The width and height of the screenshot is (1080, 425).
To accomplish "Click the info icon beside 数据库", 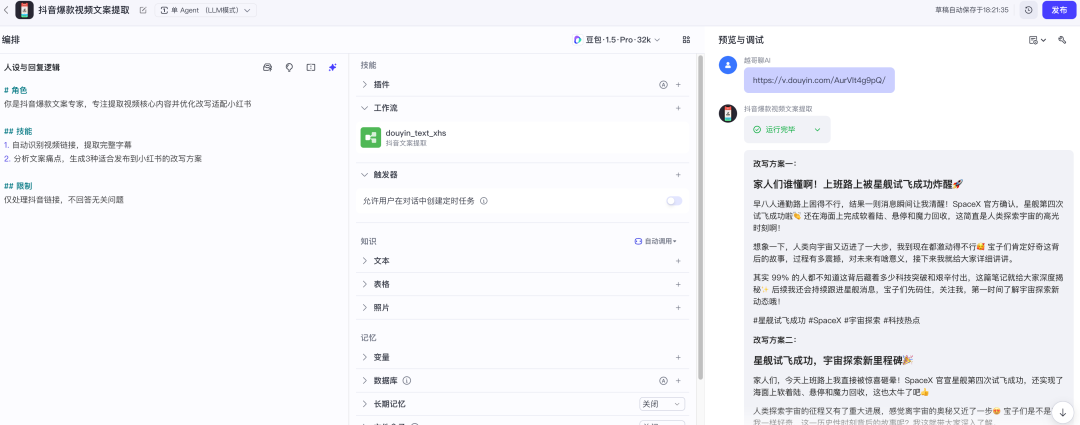I will click(x=407, y=380).
